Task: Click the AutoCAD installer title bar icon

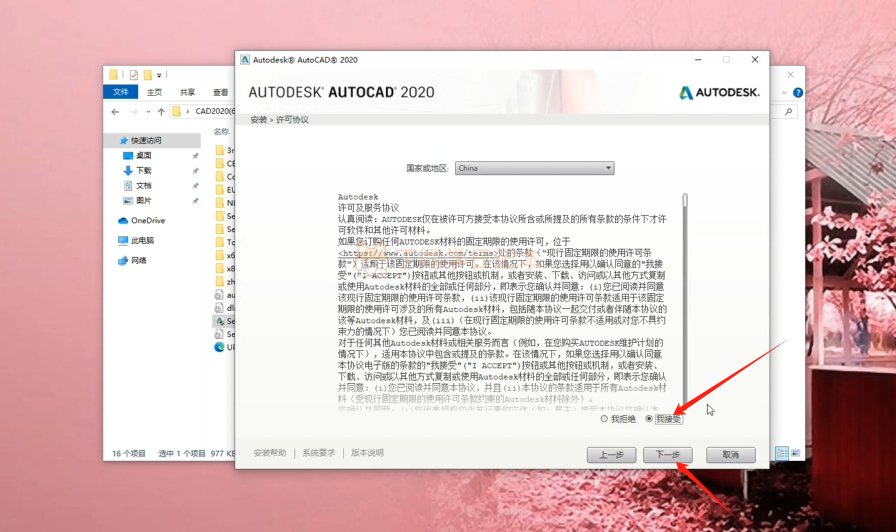Action: click(245, 59)
